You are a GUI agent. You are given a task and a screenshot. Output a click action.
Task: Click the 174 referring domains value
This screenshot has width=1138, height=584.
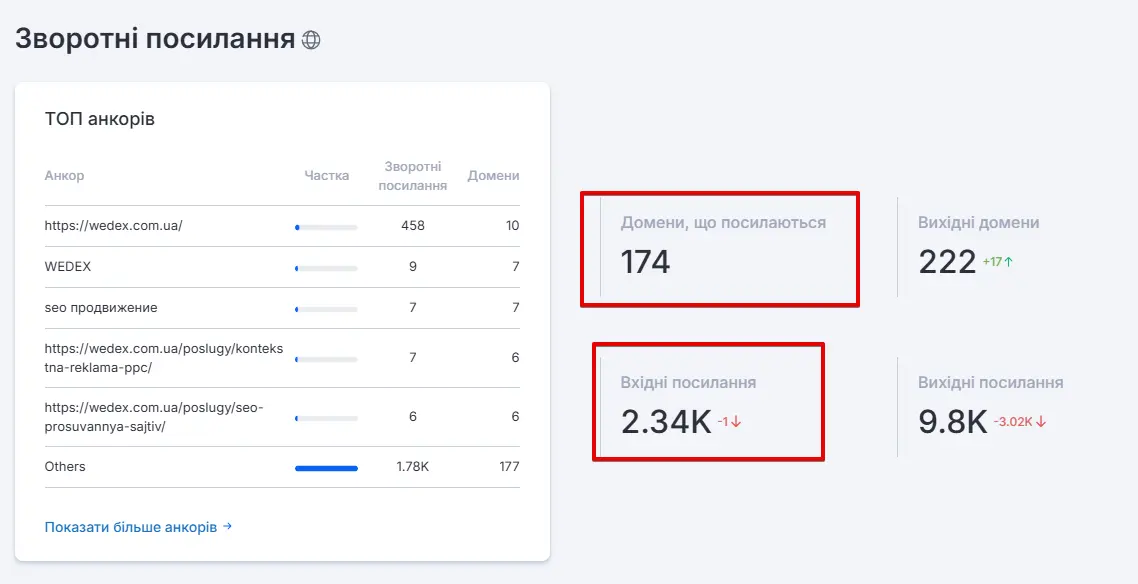pyautogui.click(x=646, y=262)
